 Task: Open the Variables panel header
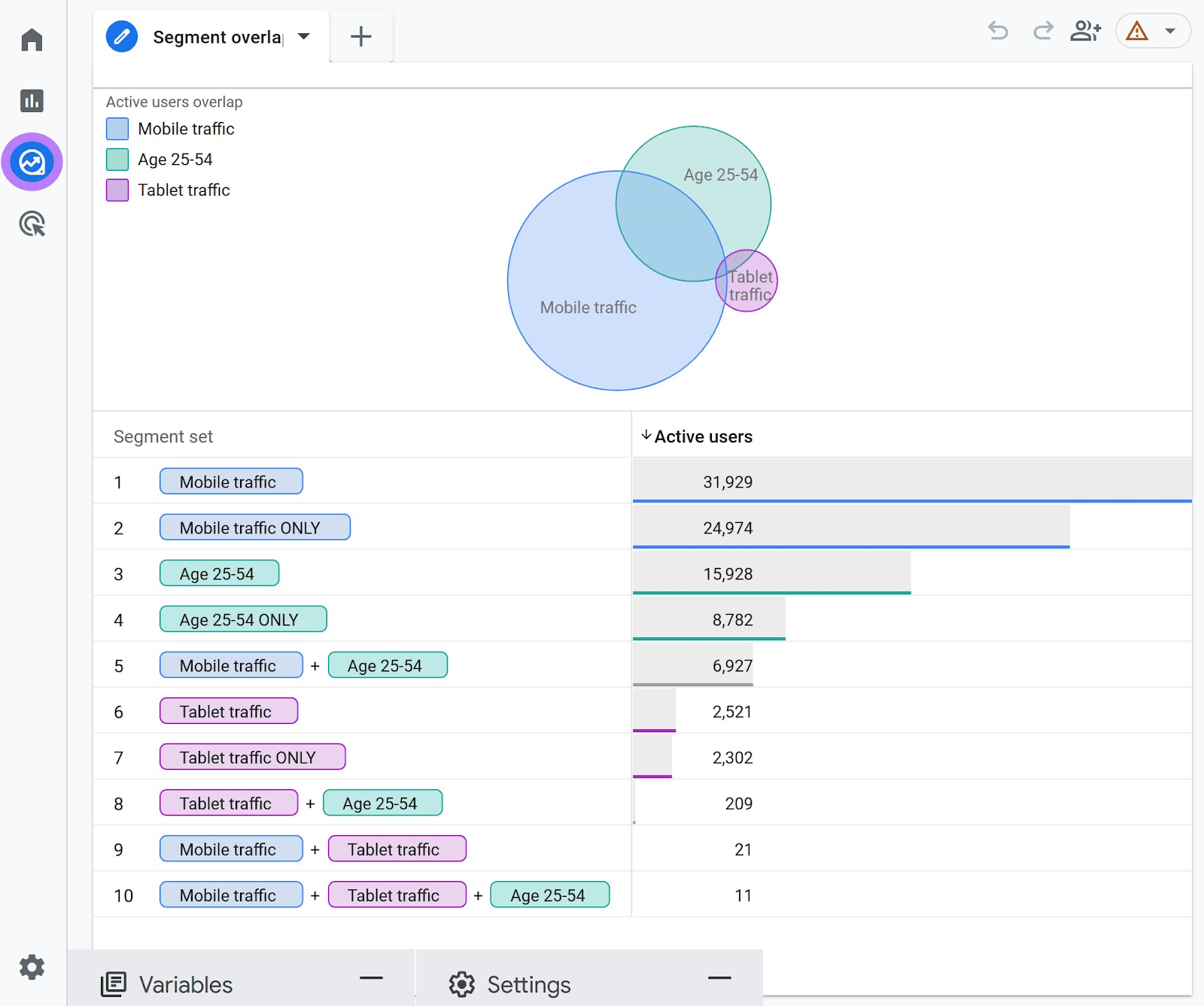point(184,983)
